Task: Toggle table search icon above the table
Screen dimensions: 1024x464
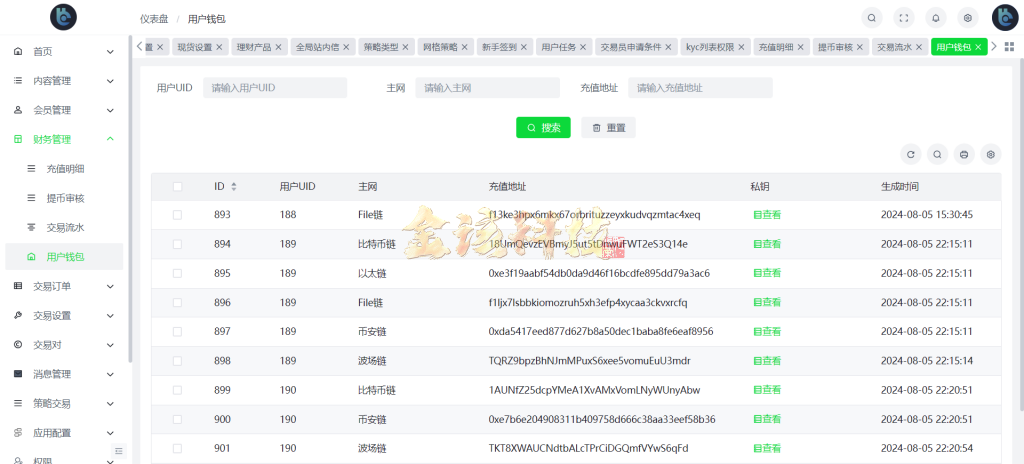Action: coord(937,154)
